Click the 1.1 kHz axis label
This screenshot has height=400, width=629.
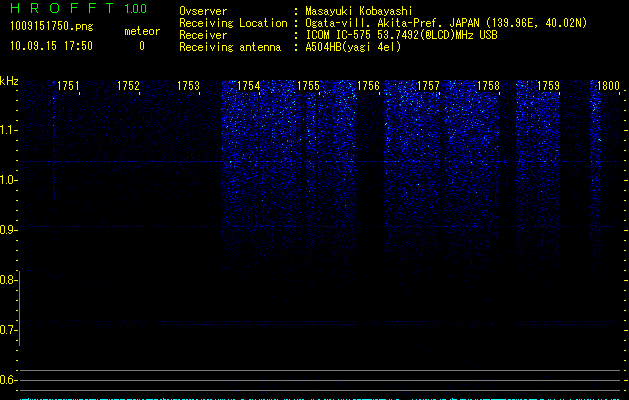coord(7,130)
